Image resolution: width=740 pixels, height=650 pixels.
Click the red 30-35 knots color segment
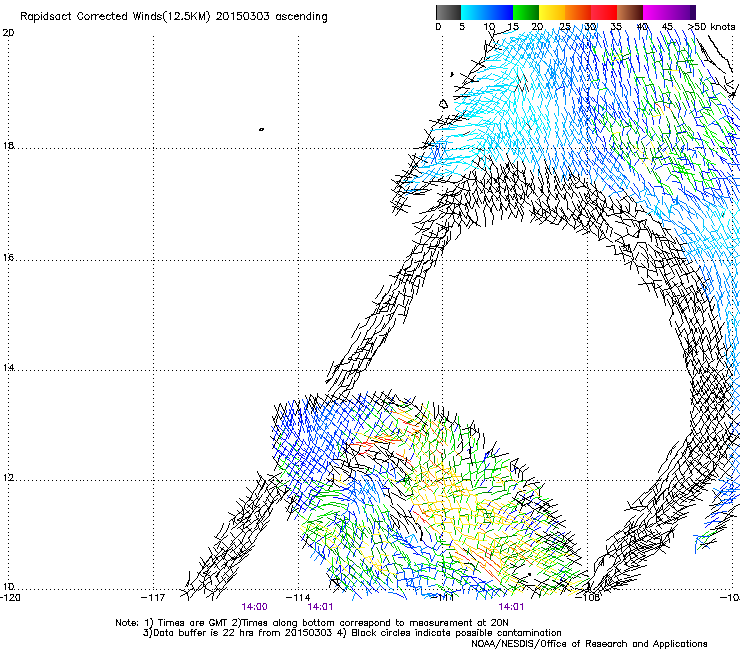tap(604, 12)
